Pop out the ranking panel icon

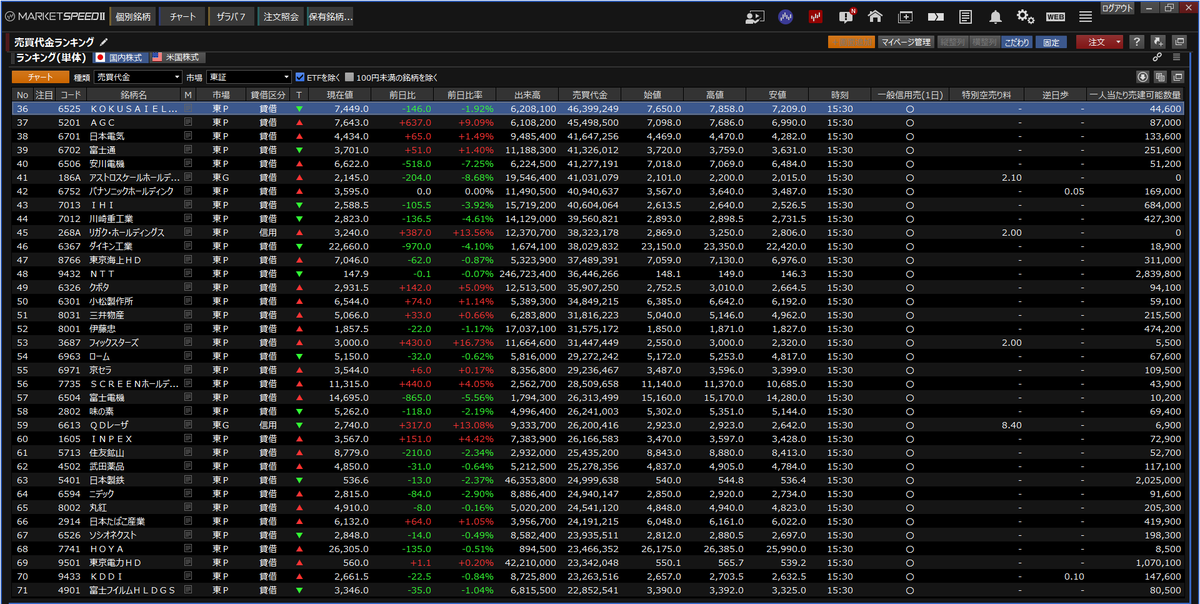click(1176, 76)
